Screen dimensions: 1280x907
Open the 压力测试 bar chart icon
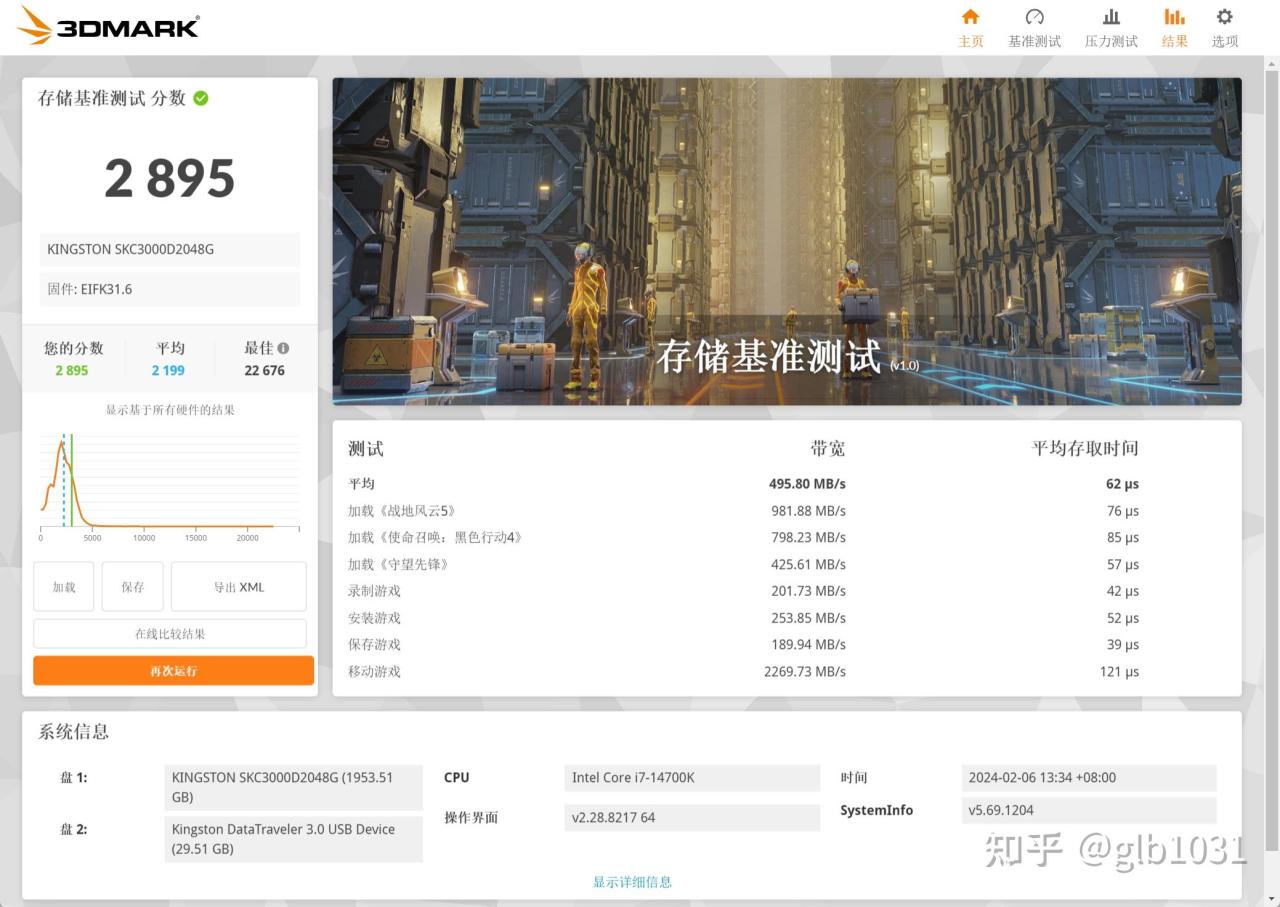[1111, 17]
